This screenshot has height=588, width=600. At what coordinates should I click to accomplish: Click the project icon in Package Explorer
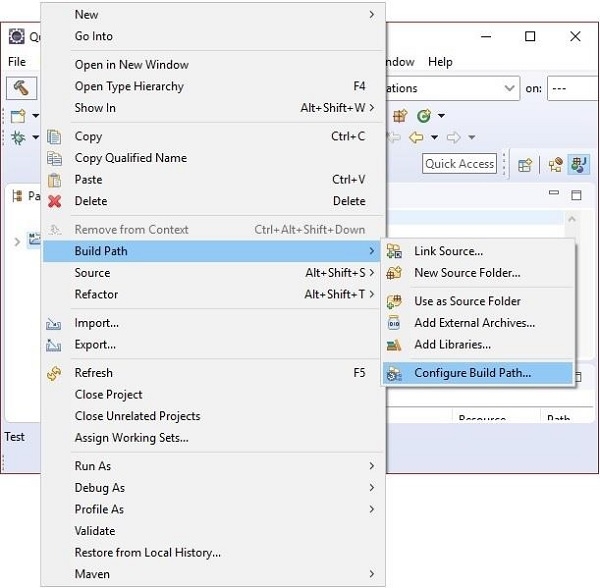coord(34,239)
